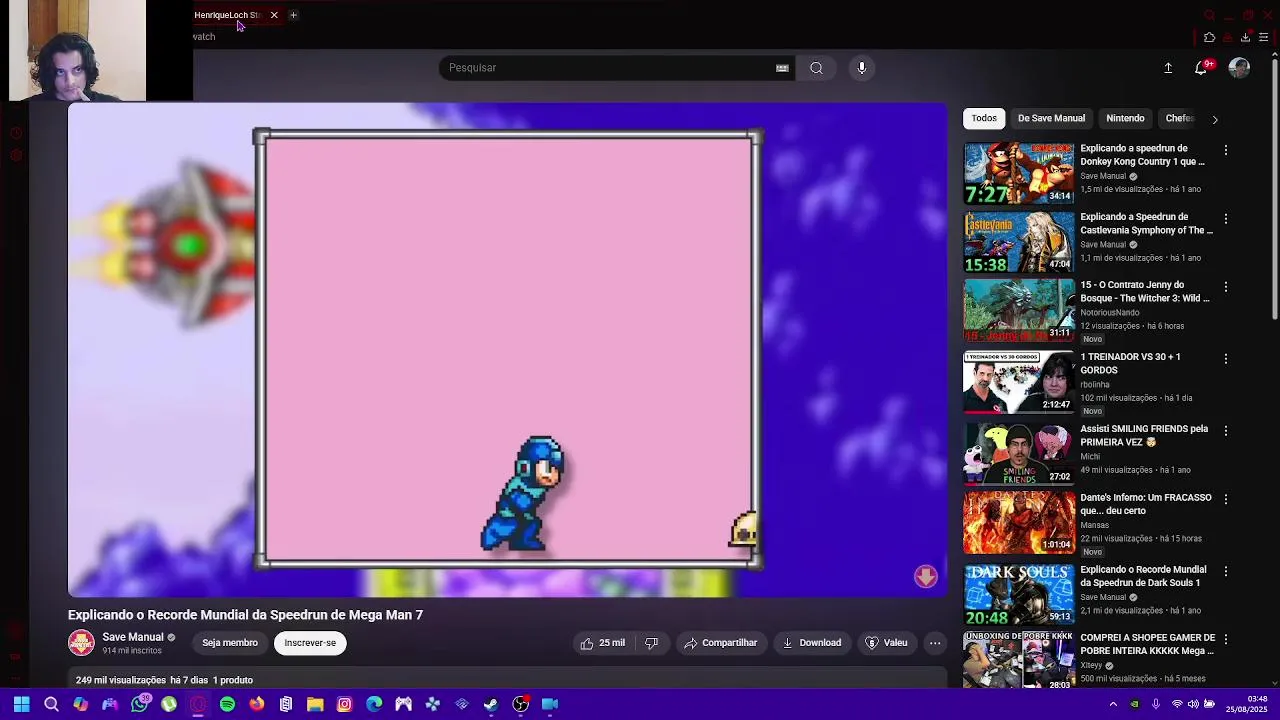Dislike the Mega Man 7 video
The width and height of the screenshot is (1280, 720).
pos(651,643)
